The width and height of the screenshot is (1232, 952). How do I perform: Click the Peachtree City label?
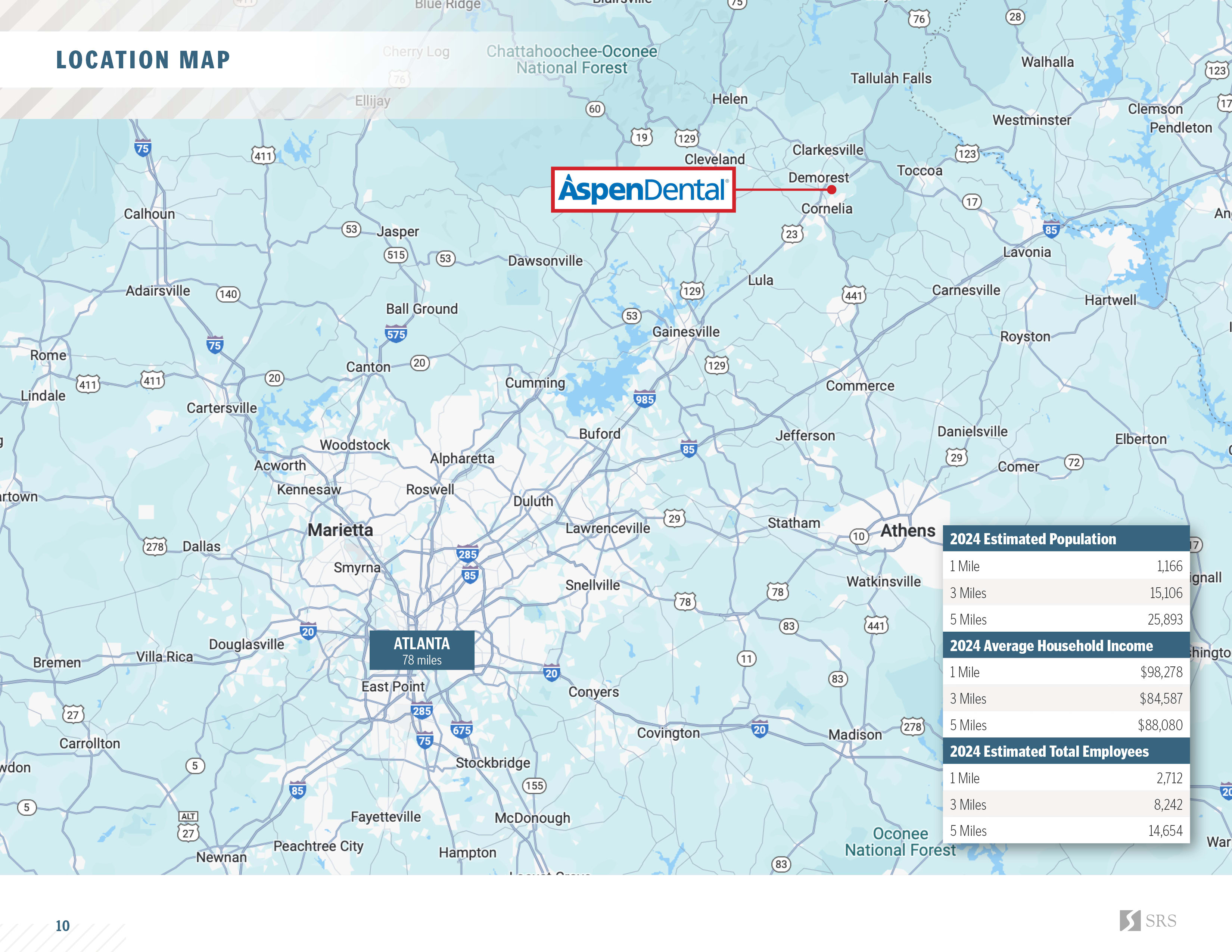[x=319, y=846]
